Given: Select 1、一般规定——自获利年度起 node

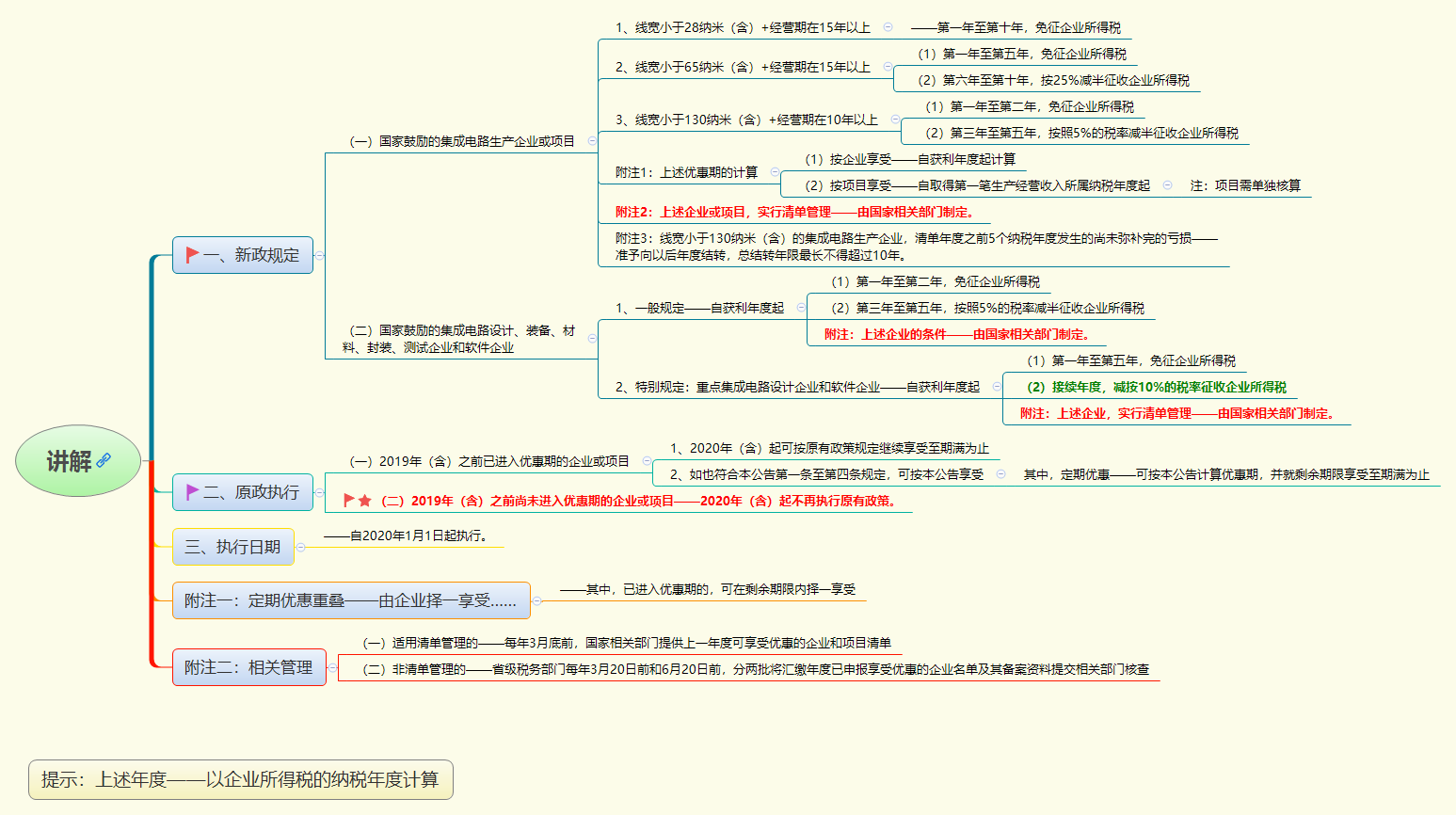Looking at the screenshot, I should [699, 308].
